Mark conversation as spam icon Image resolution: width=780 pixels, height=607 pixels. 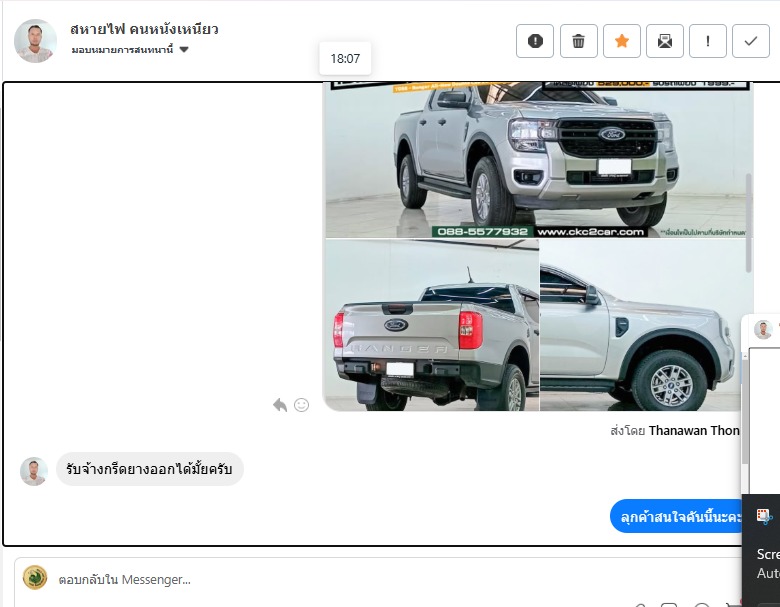click(535, 41)
